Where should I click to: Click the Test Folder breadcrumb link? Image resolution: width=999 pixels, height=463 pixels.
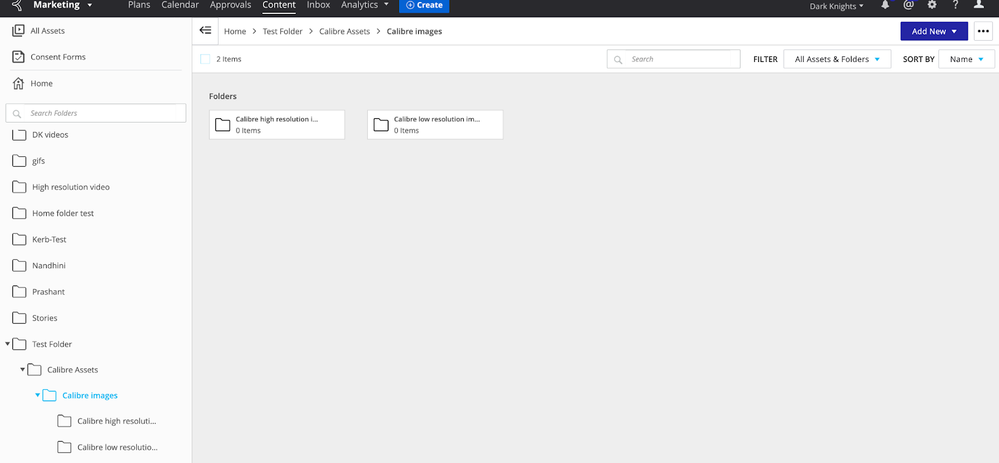tap(282, 31)
